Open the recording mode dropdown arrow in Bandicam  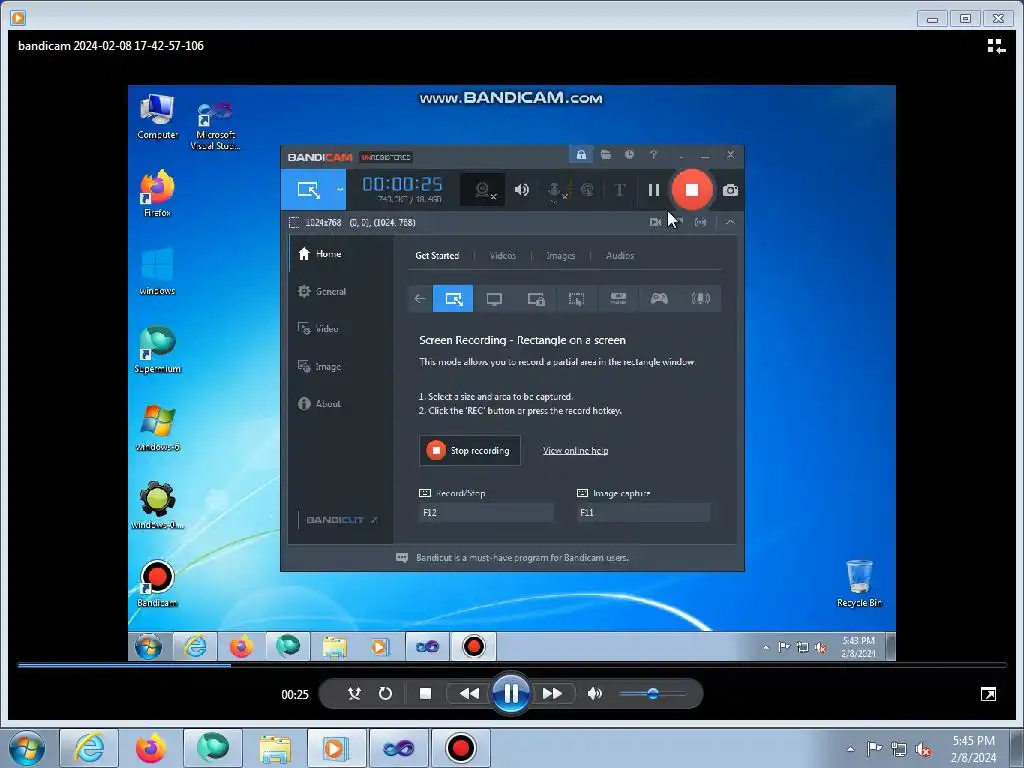click(340, 190)
